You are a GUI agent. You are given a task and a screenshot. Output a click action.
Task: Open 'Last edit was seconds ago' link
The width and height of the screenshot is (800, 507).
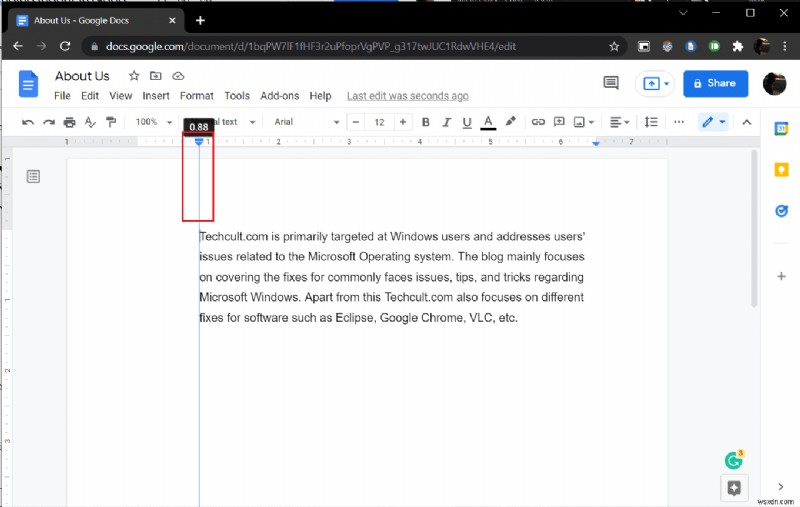[407, 96]
